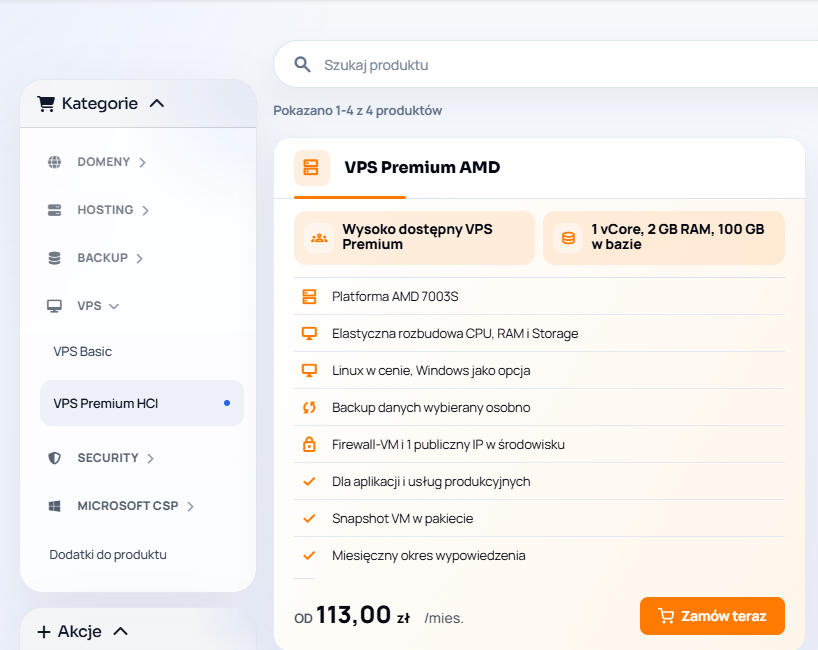Click Snapshot VM w pakiecie text

[402, 519]
